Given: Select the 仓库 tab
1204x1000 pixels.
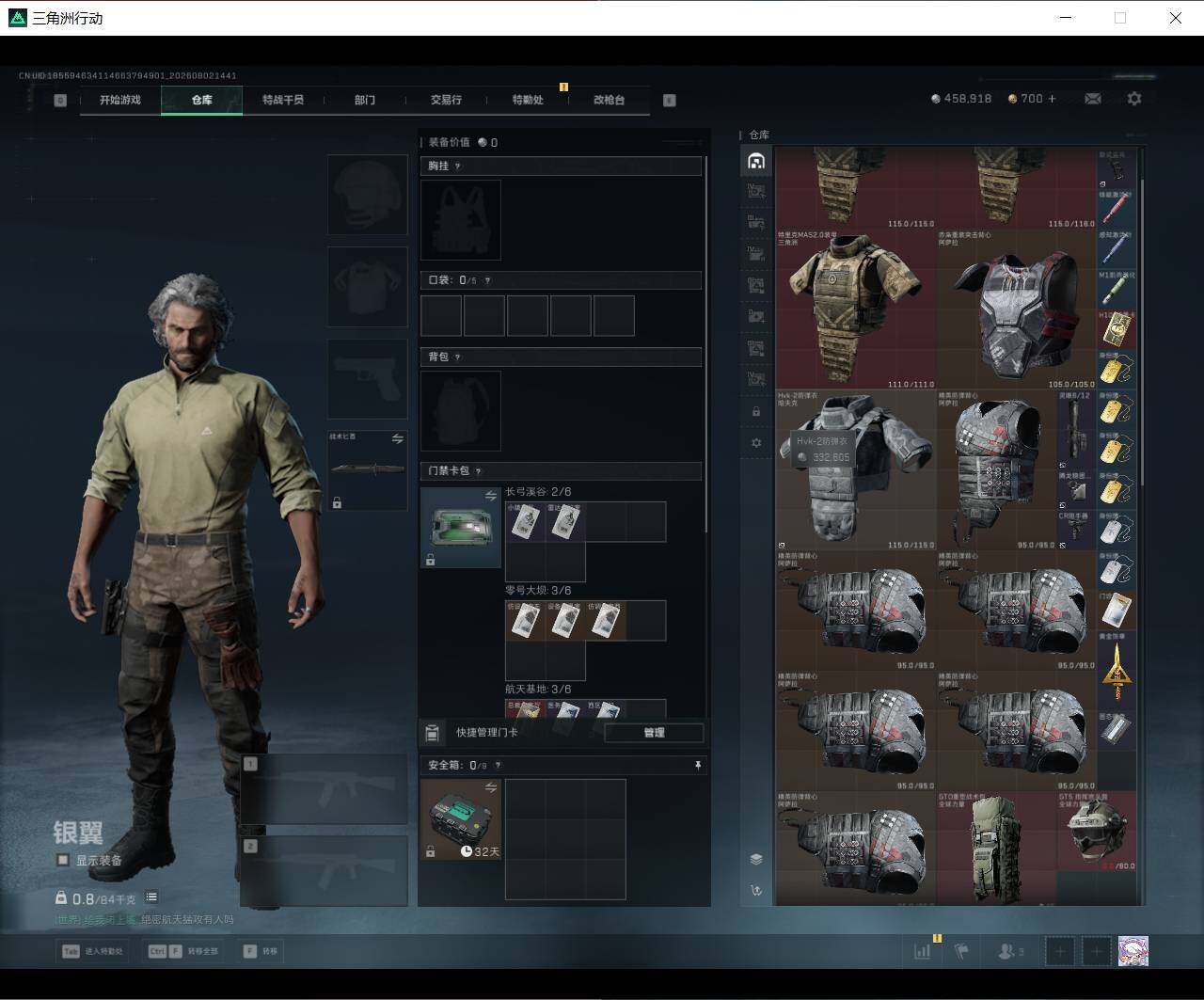Looking at the screenshot, I should coord(202,100).
